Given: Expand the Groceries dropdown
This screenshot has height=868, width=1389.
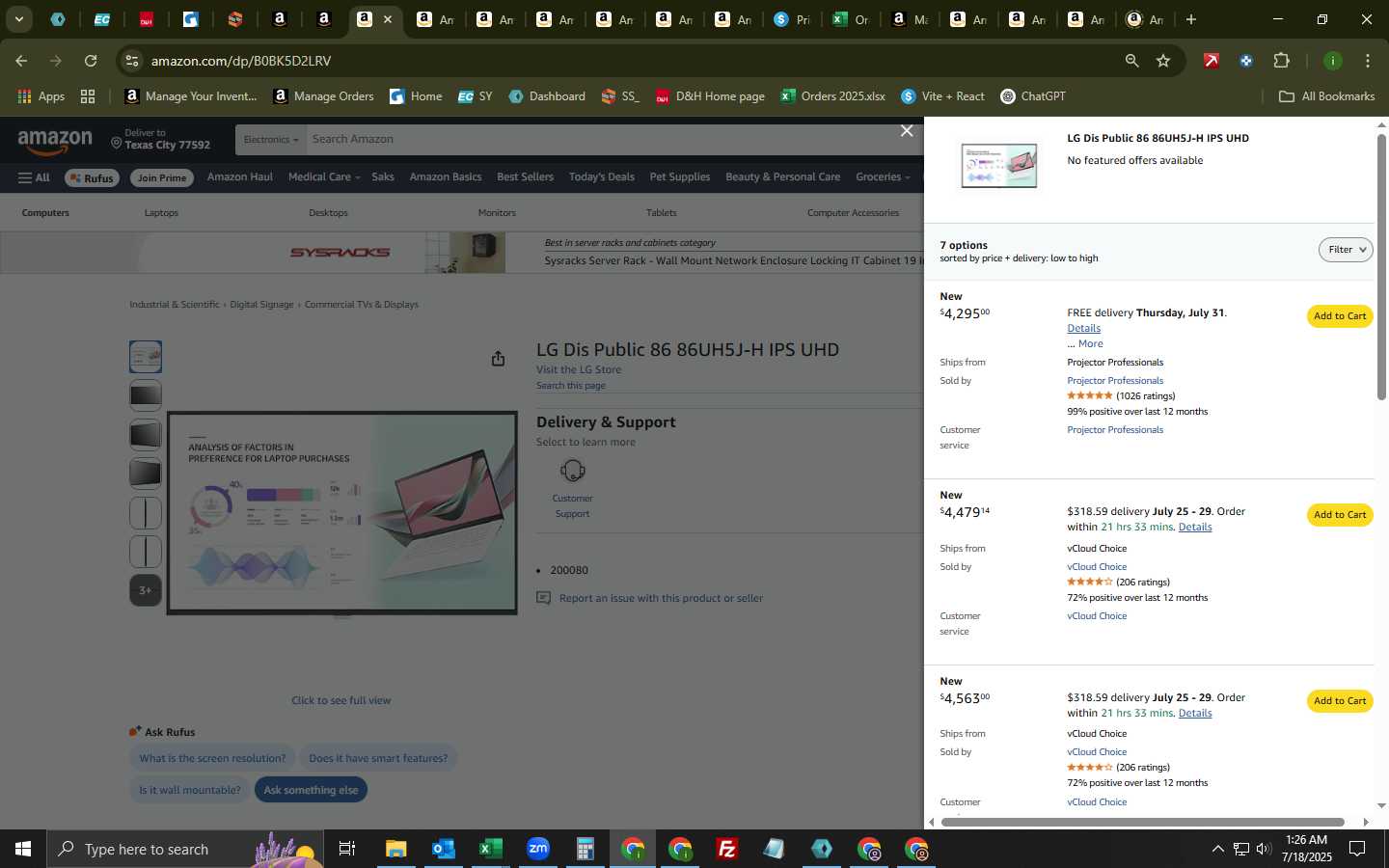Looking at the screenshot, I should point(883,177).
